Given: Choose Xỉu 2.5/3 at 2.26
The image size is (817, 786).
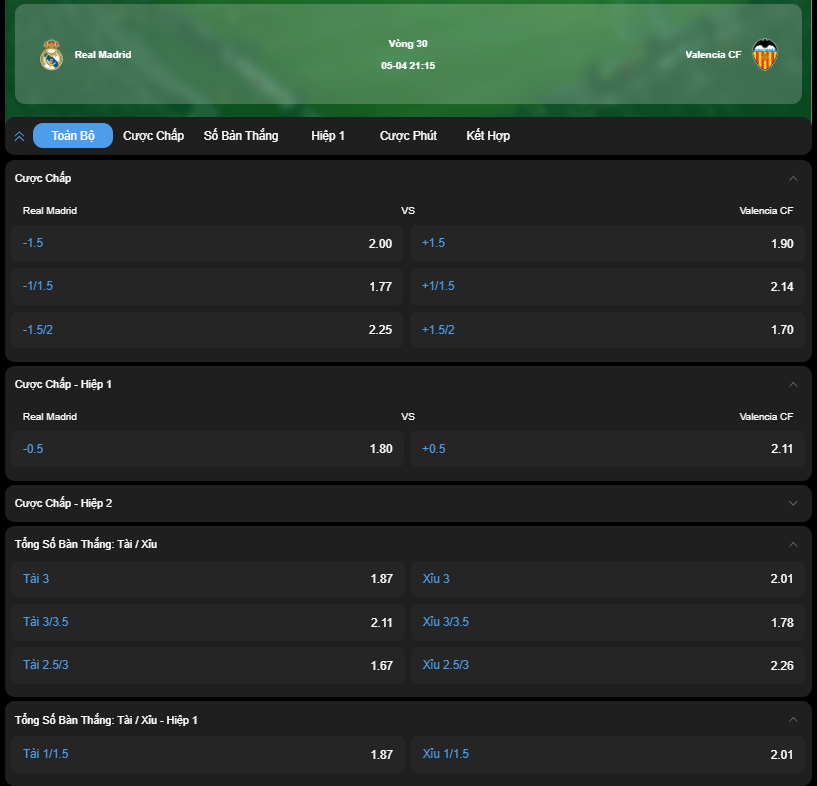Looking at the screenshot, I should pyautogui.click(x=608, y=666).
